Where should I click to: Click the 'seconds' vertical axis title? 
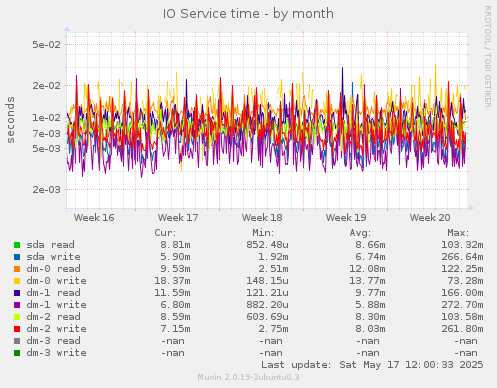[11, 120]
